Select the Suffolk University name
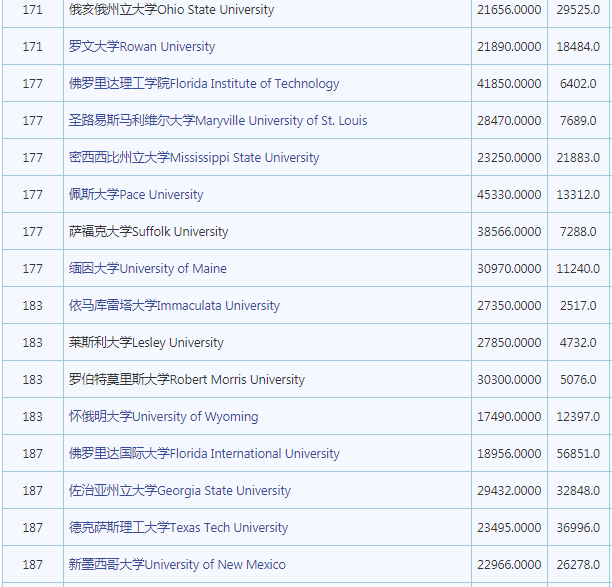612x587 pixels. point(148,231)
